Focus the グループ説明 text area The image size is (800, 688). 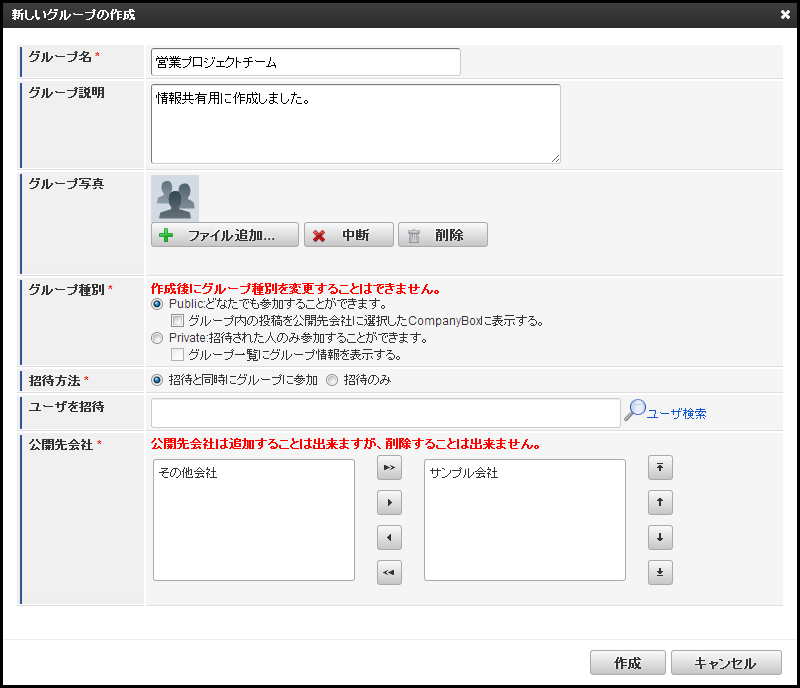[x=356, y=124]
